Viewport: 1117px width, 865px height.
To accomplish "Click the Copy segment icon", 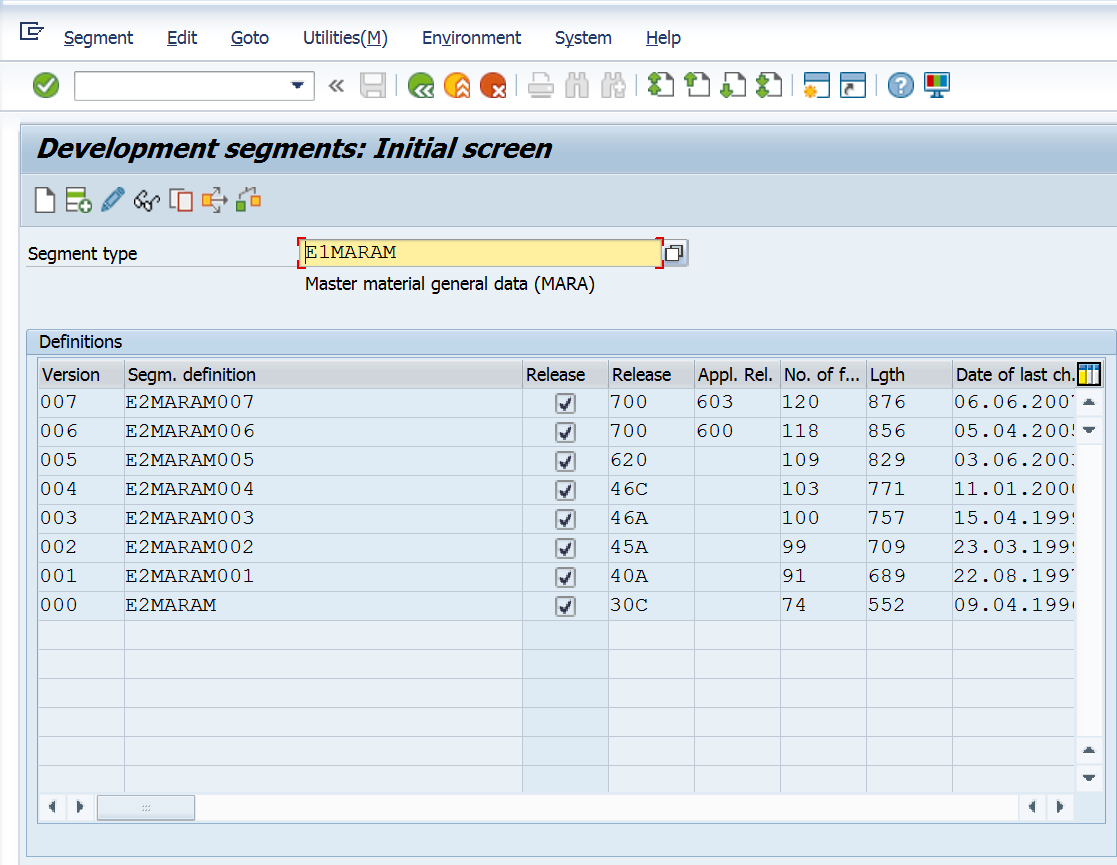I will pos(181,200).
